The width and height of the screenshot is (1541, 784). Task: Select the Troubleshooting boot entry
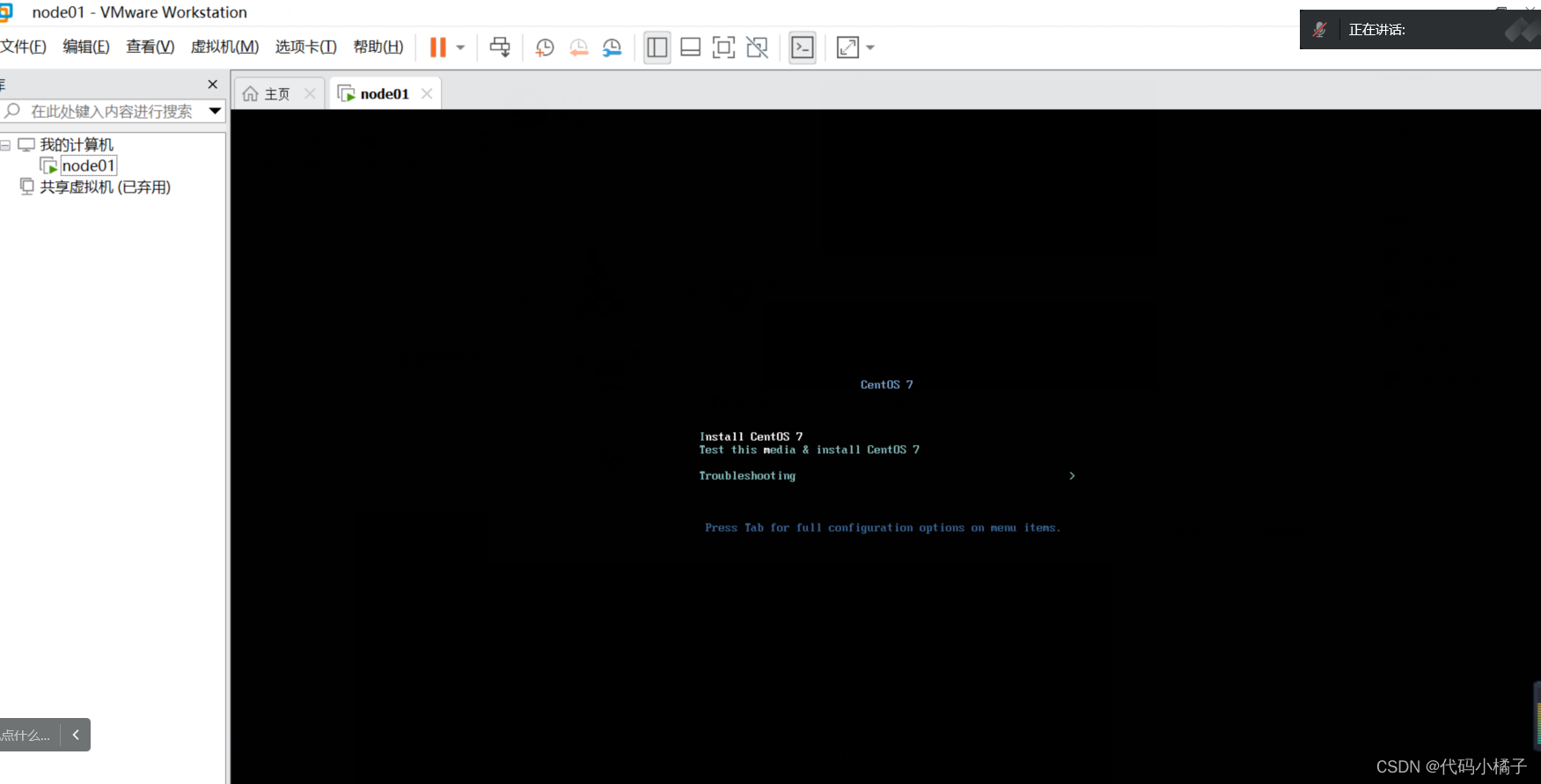(x=747, y=476)
